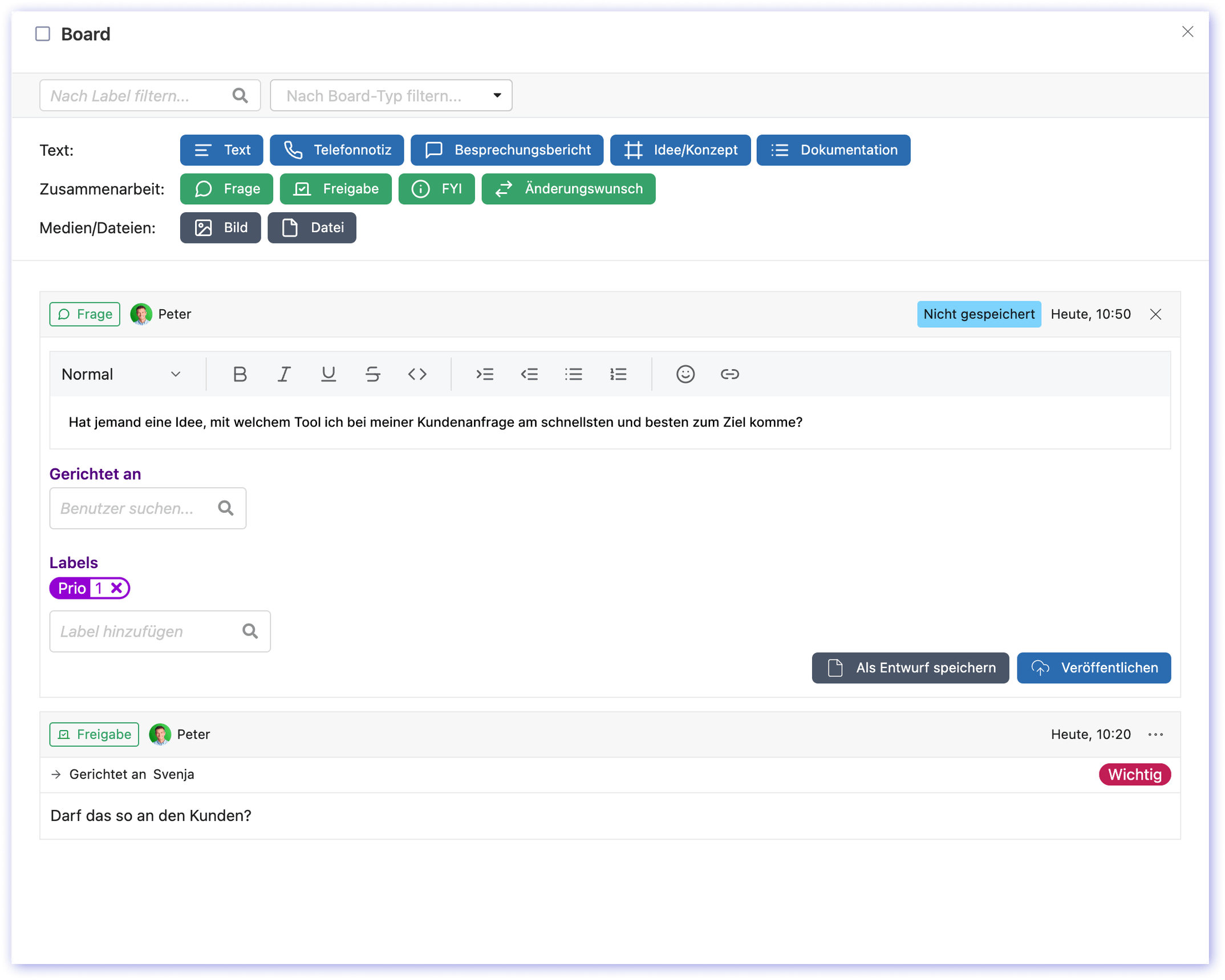Click Veröffentlichen to publish the post
The image size is (1225, 980).
click(x=1094, y=667)
